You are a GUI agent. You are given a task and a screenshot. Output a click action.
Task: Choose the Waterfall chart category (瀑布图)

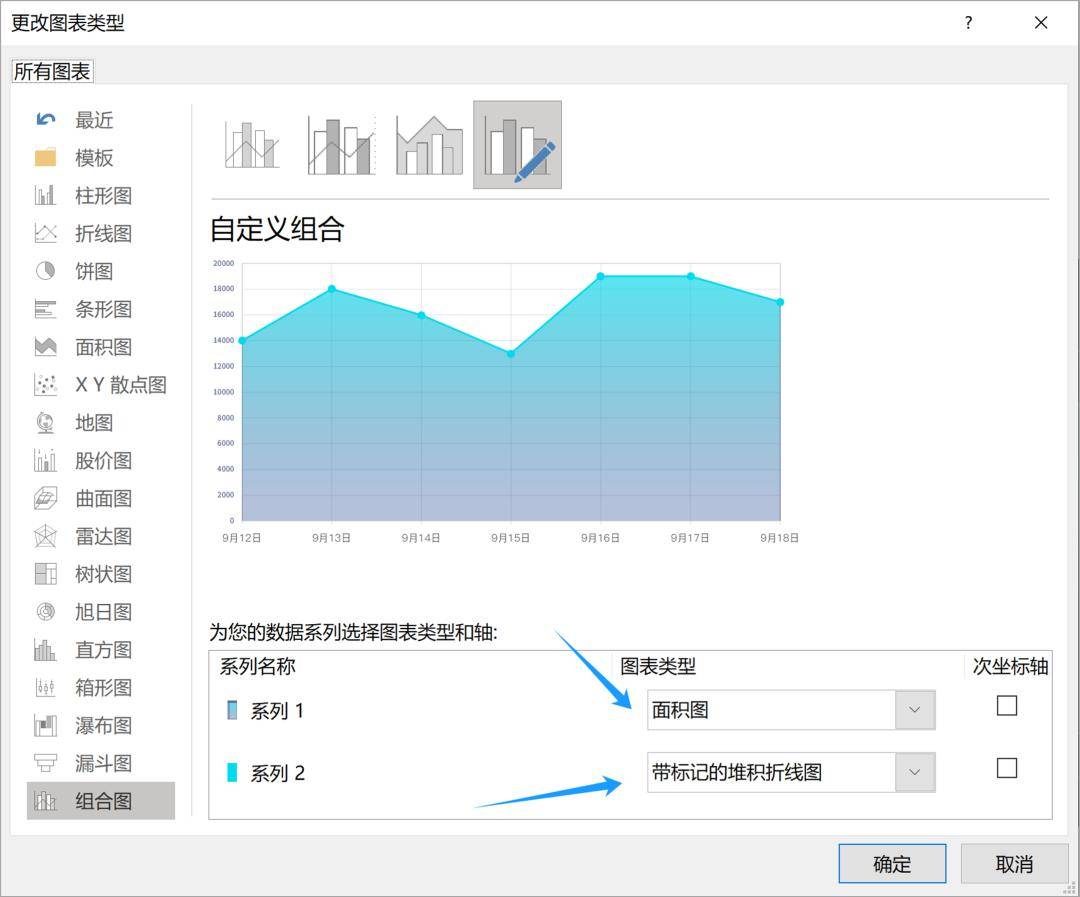click(102, 726)
